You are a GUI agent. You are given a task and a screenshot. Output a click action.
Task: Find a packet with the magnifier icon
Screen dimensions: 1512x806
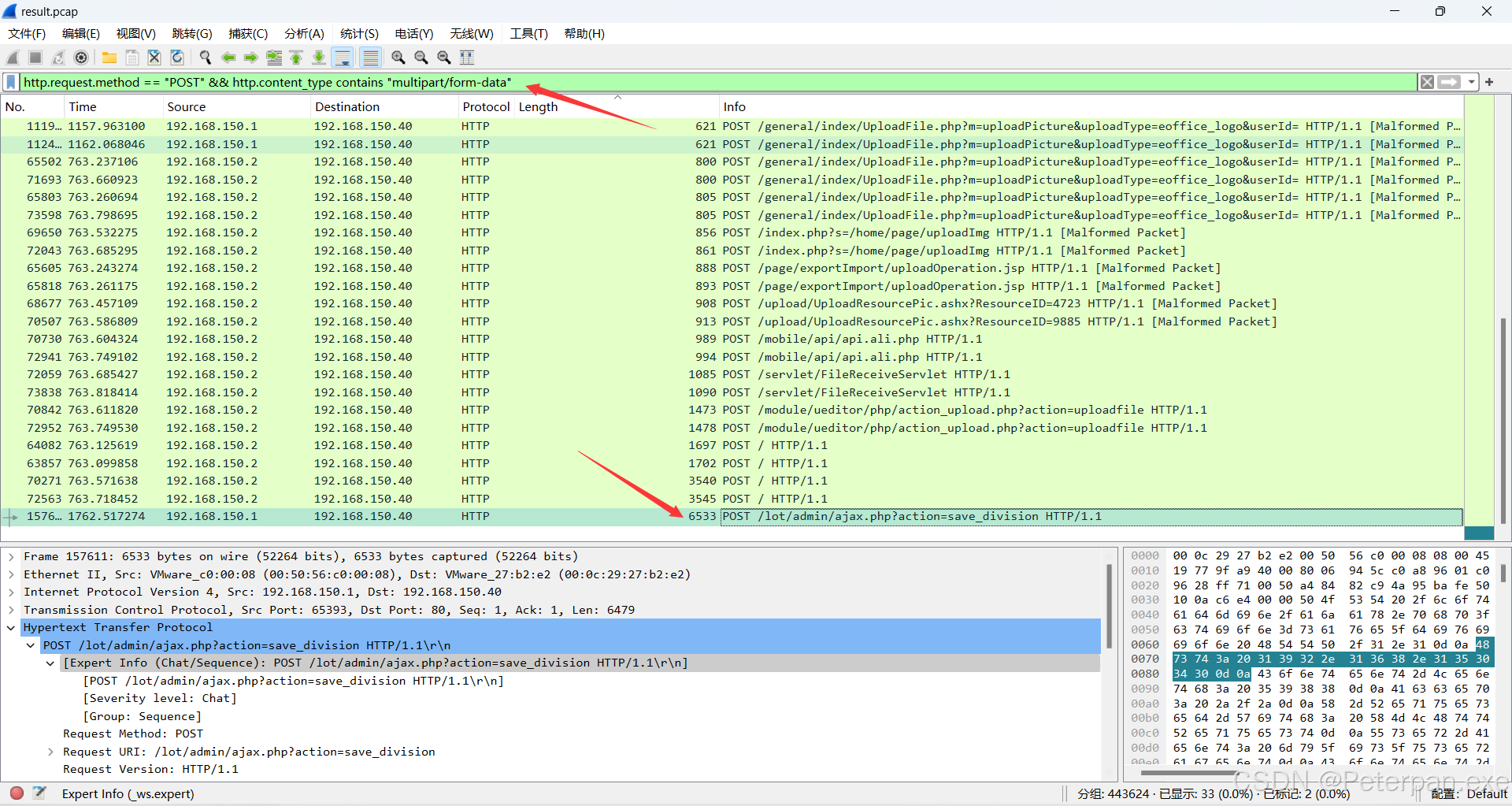click(x=206, y=58)
